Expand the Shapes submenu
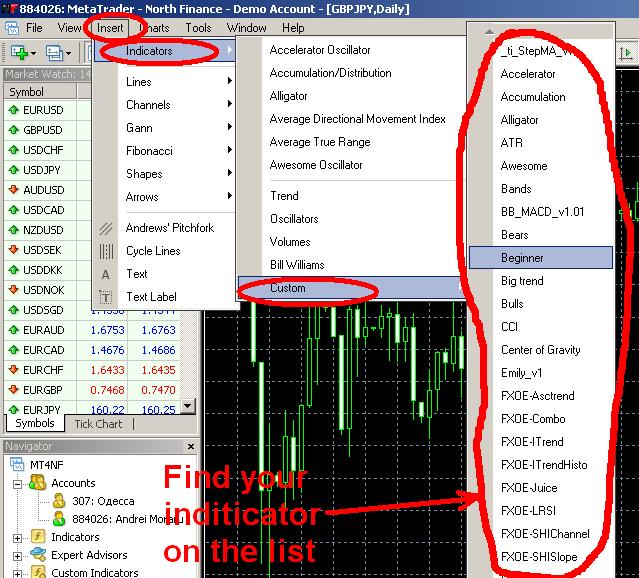639x578 pixels. (x=164, y=174)
